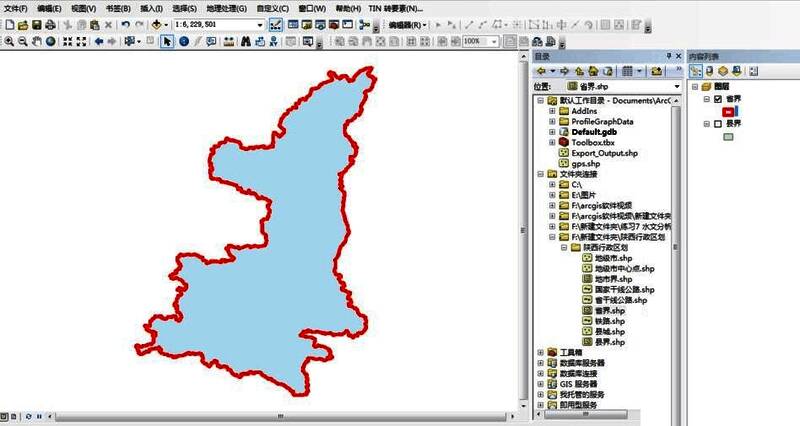Click the Save document icon
800x426 pixels.
tap(36, 24)
